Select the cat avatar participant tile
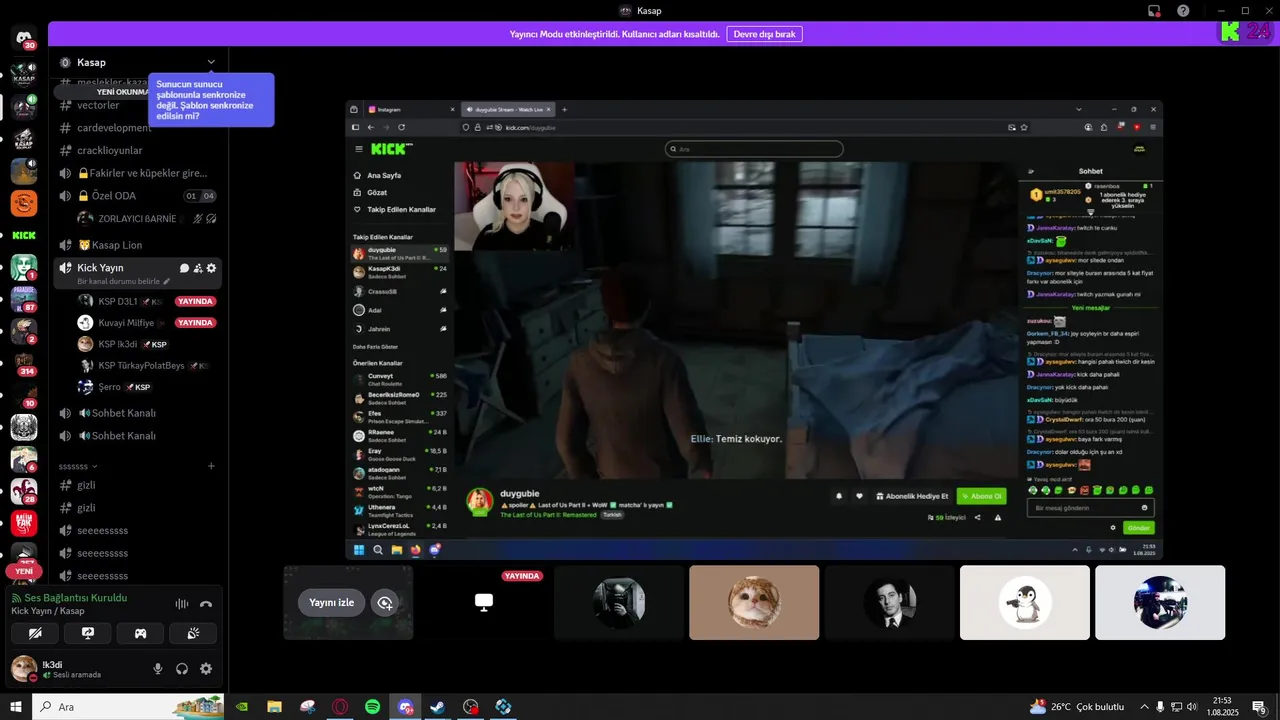Screen dimensions: 1280x720 754,603
